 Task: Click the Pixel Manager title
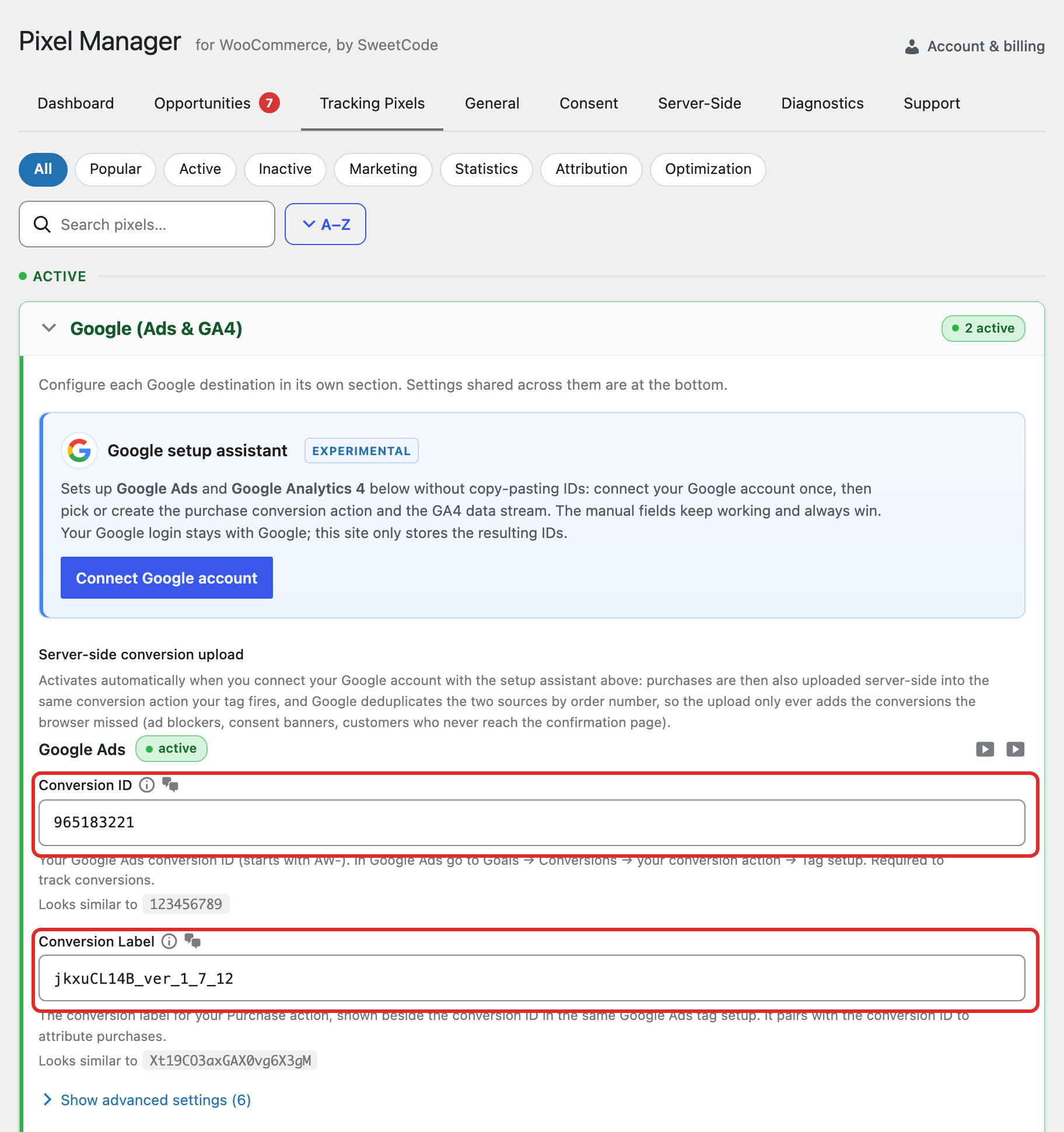[100, 41]
